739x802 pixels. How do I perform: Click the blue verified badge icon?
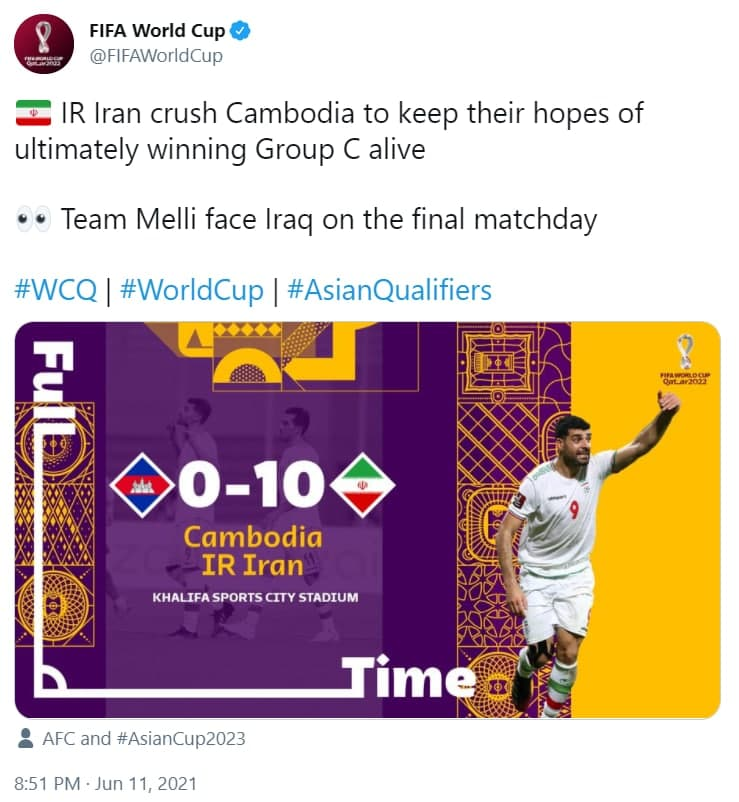240,31
